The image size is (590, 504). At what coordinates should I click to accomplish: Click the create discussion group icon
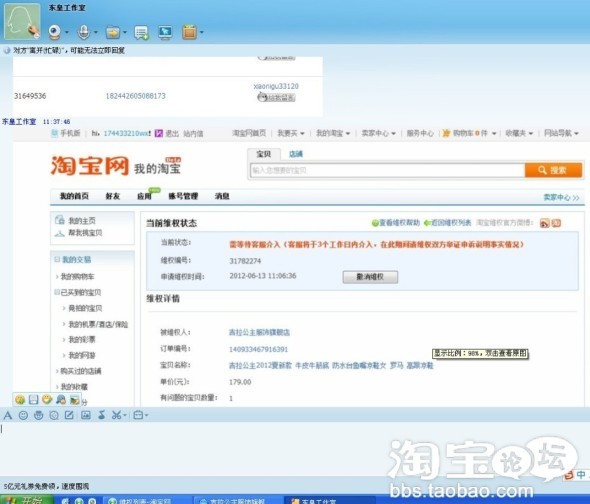[141, 33]
